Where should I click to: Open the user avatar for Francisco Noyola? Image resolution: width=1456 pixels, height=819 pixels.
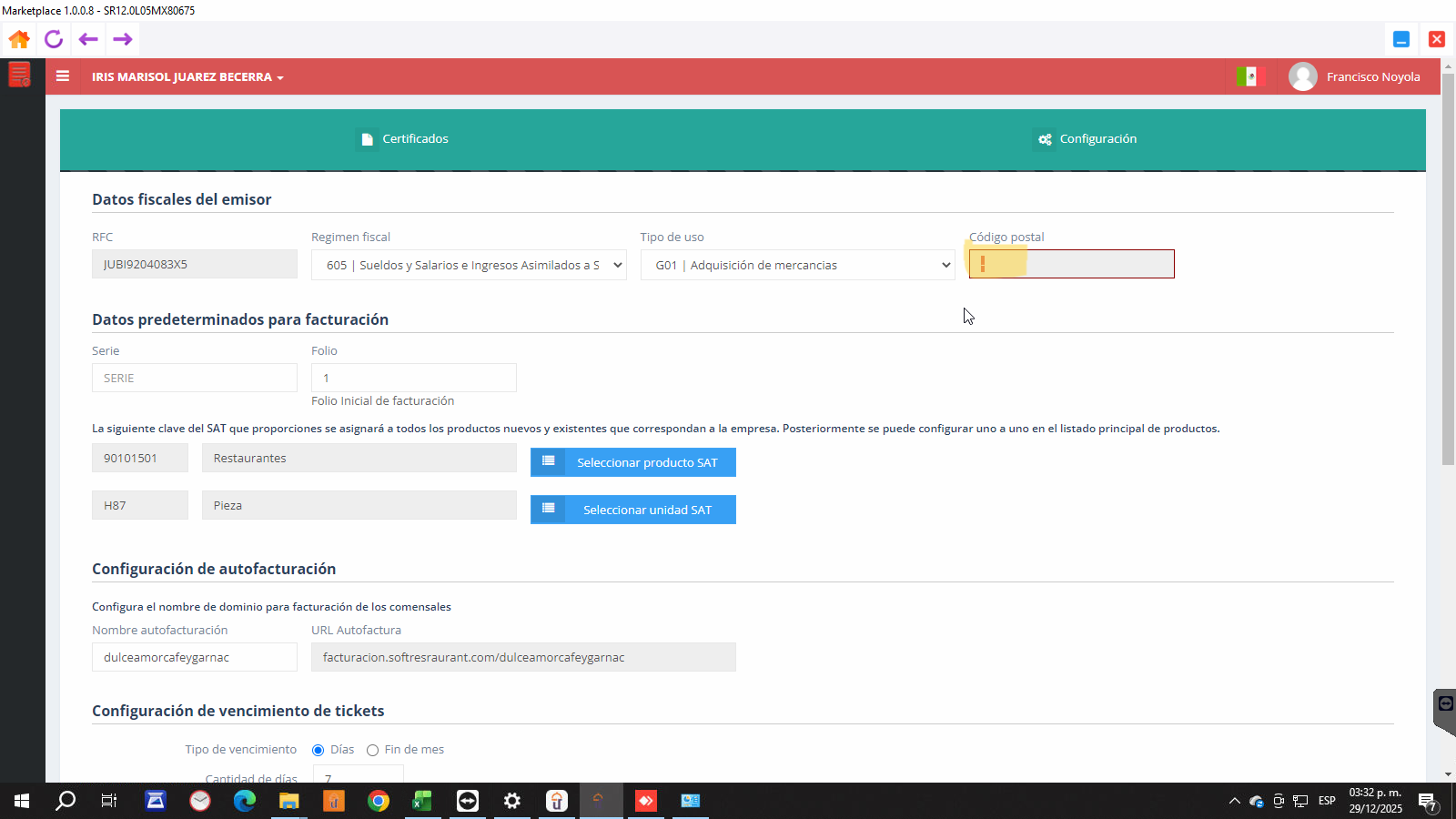coord(1303,76)
